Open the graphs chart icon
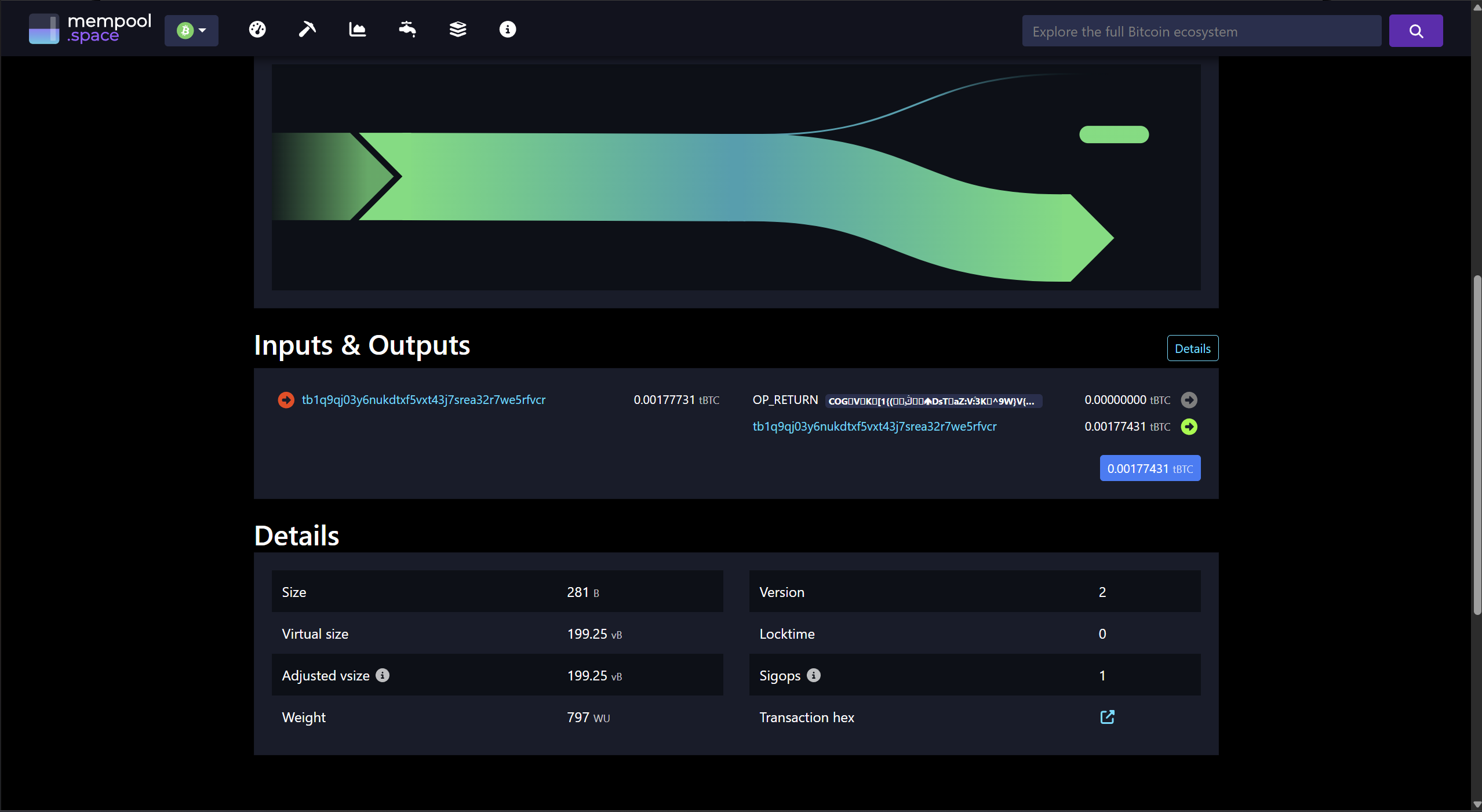 click(x=357, y=30)
